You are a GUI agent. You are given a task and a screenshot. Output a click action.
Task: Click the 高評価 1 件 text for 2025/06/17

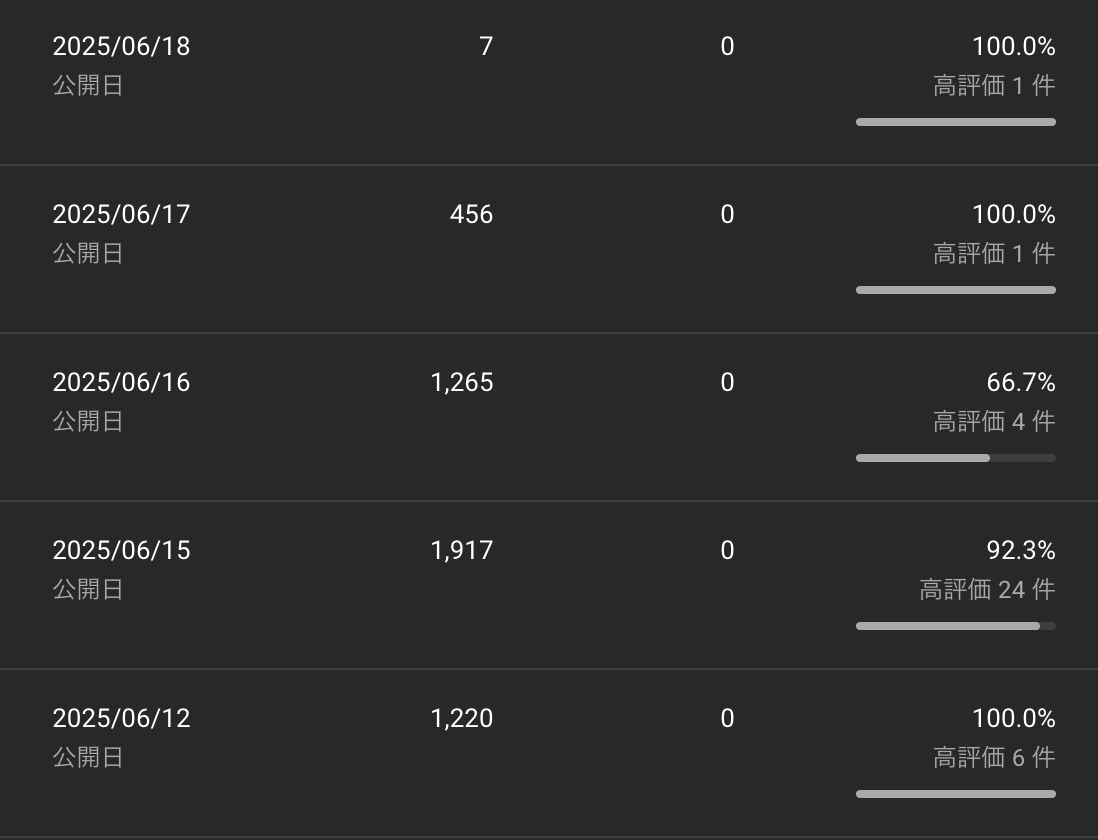(994, 253)
